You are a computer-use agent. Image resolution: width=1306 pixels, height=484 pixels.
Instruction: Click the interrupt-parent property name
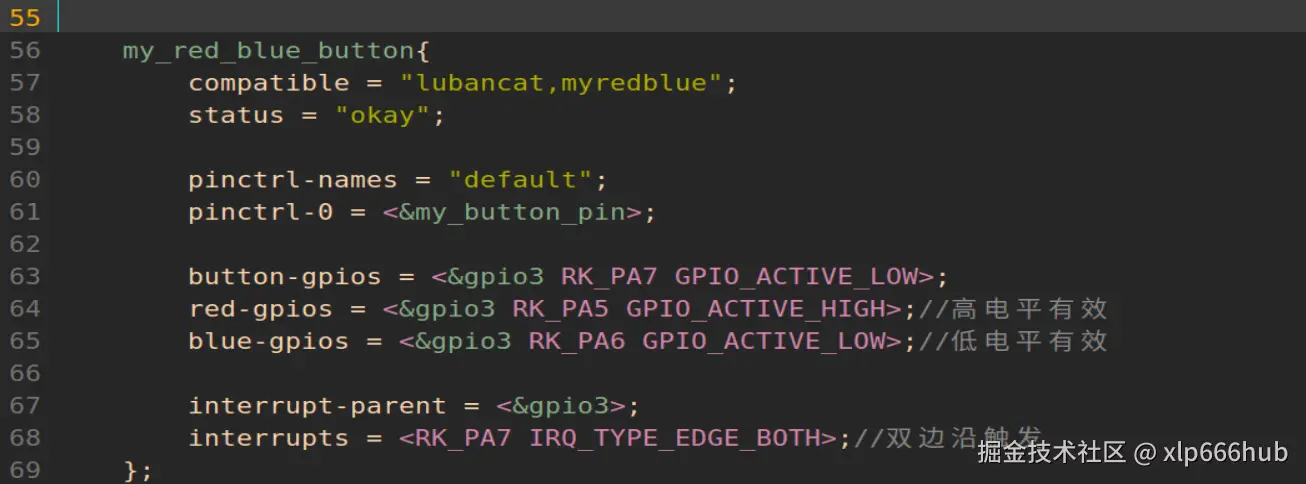pyautogui.click(x=317, y=406)
